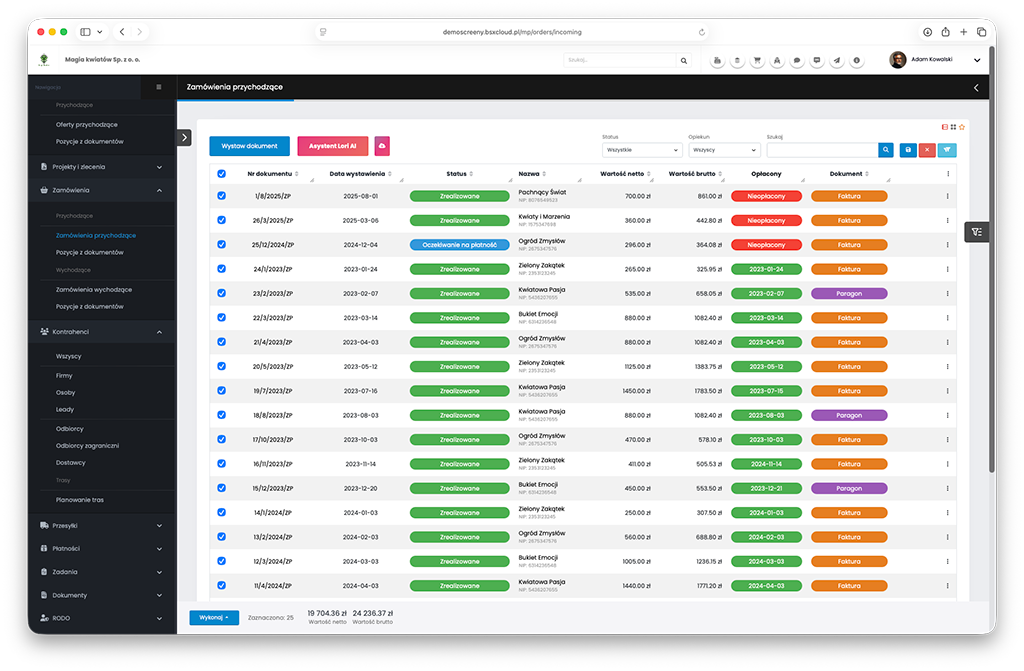Expand the Przesyłki sidebar section
Image resolution: width=1024 pixels, height=671 pixels.
[101, 525]
